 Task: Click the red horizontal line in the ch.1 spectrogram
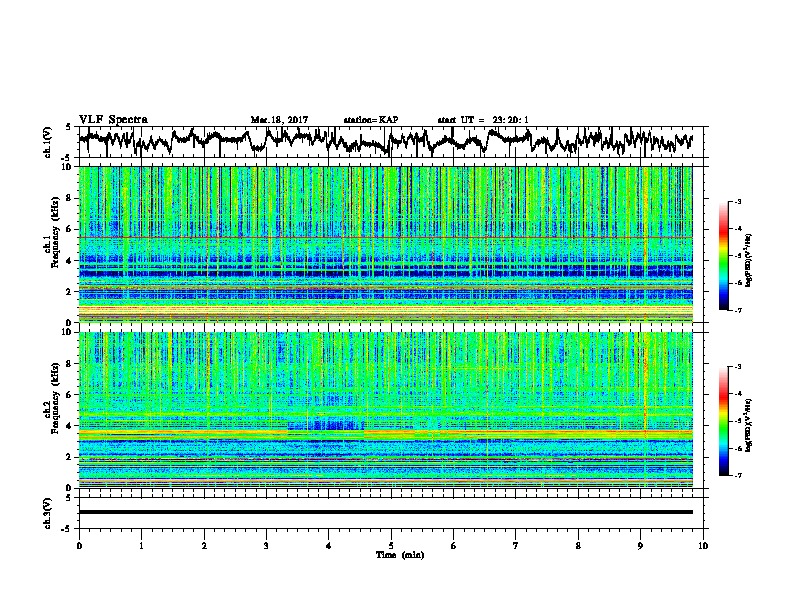(x=386, y=237)
